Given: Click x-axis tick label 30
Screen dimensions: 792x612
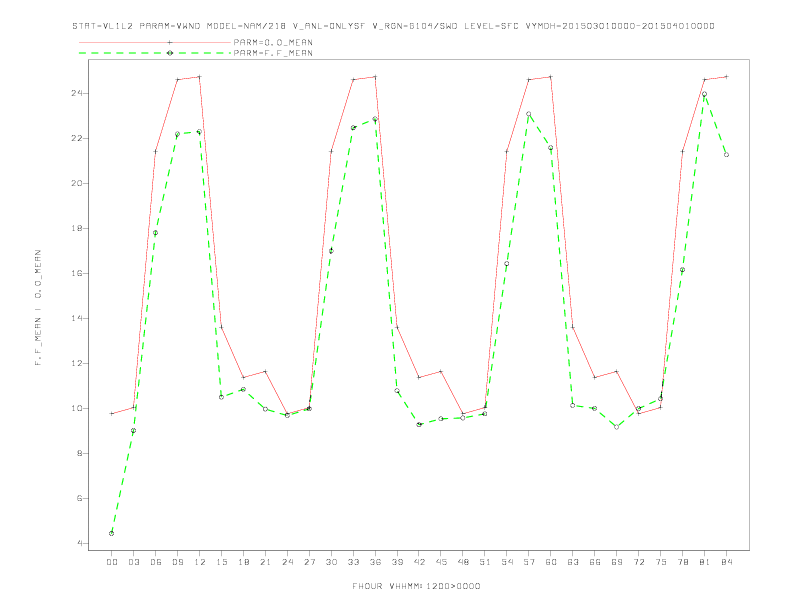Looking at the screenshot, I should 331,562.
